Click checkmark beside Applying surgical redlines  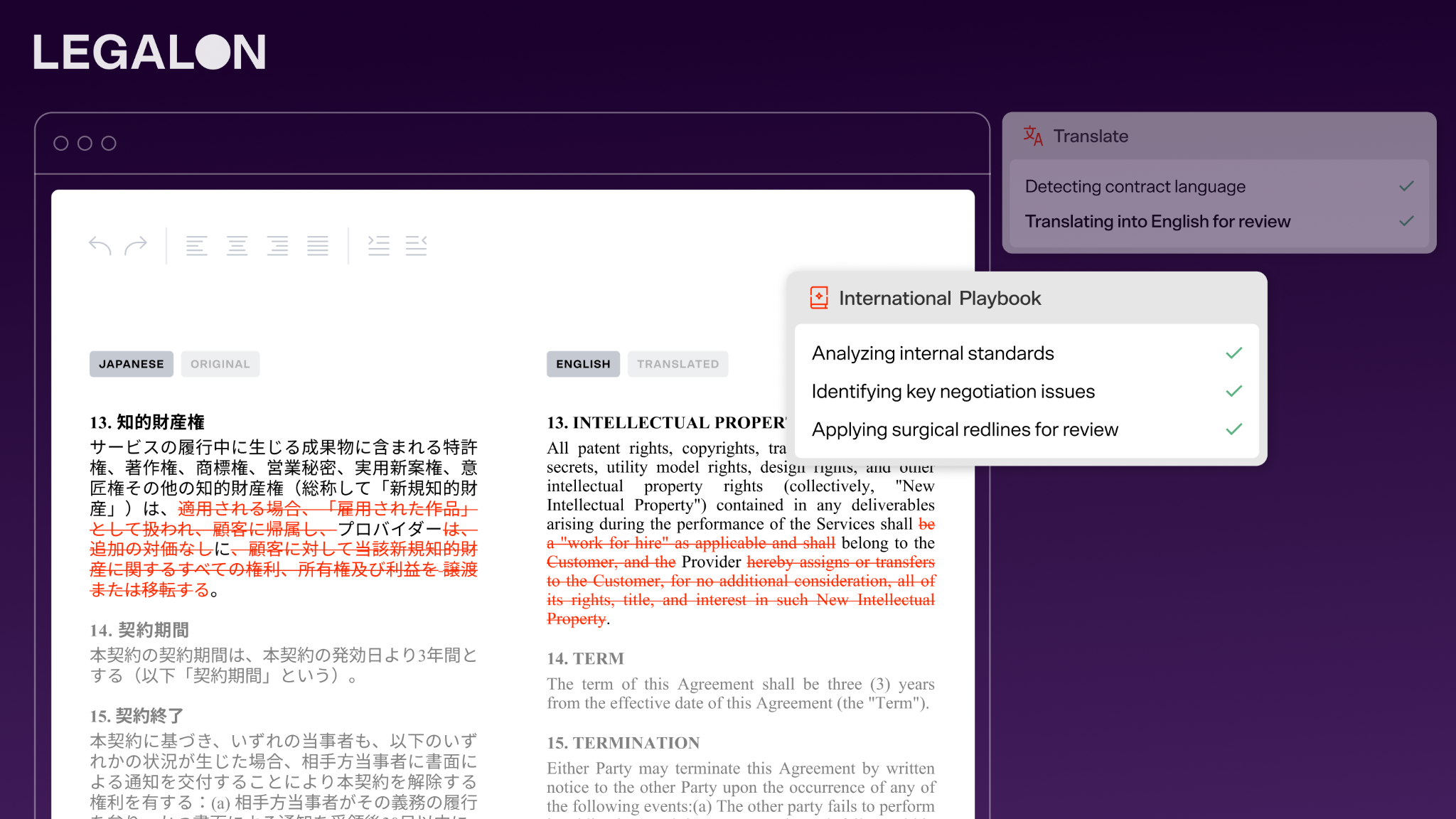click(1234, 429)
